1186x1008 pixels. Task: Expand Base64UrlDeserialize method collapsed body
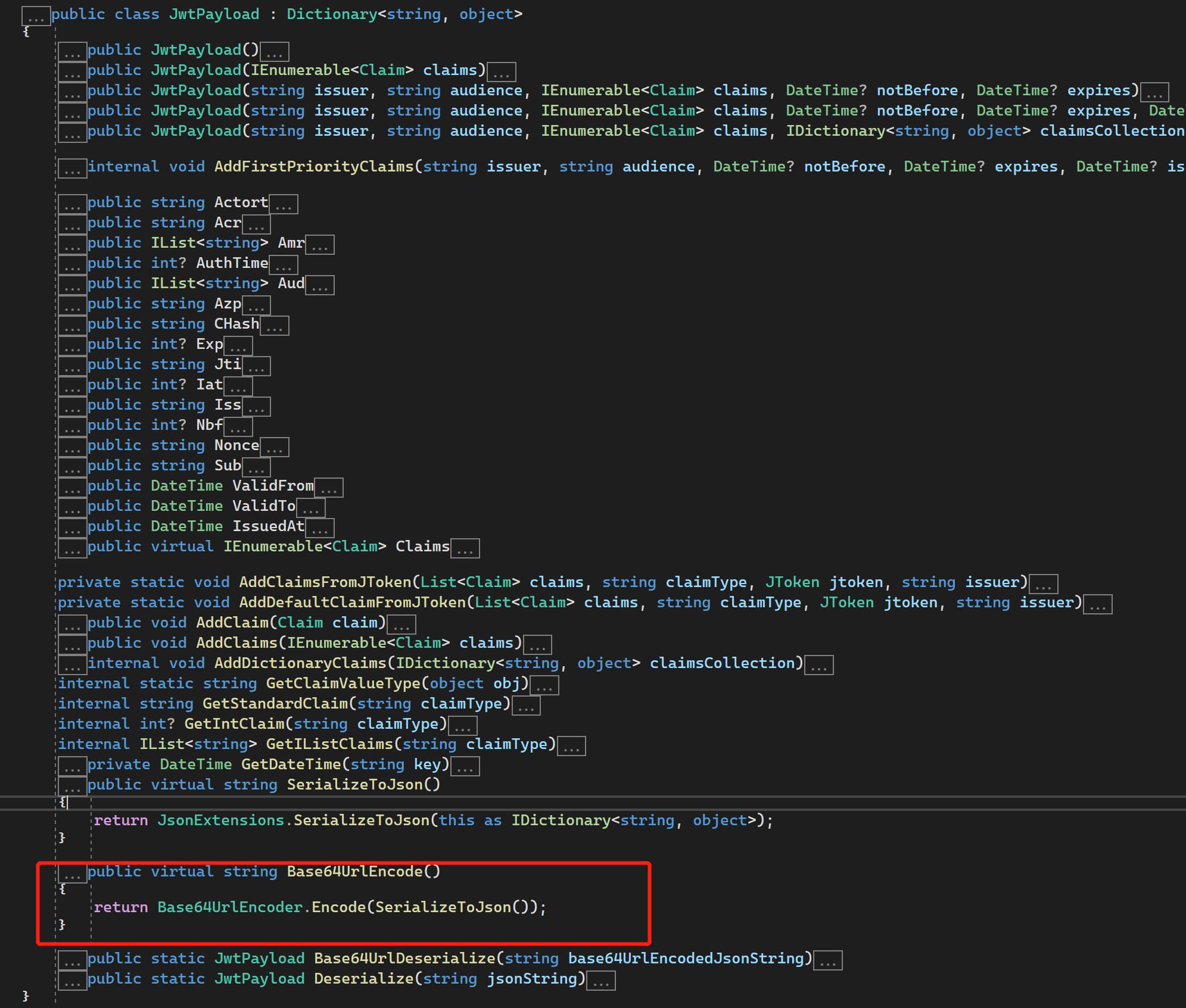click(x=828, y=960)
